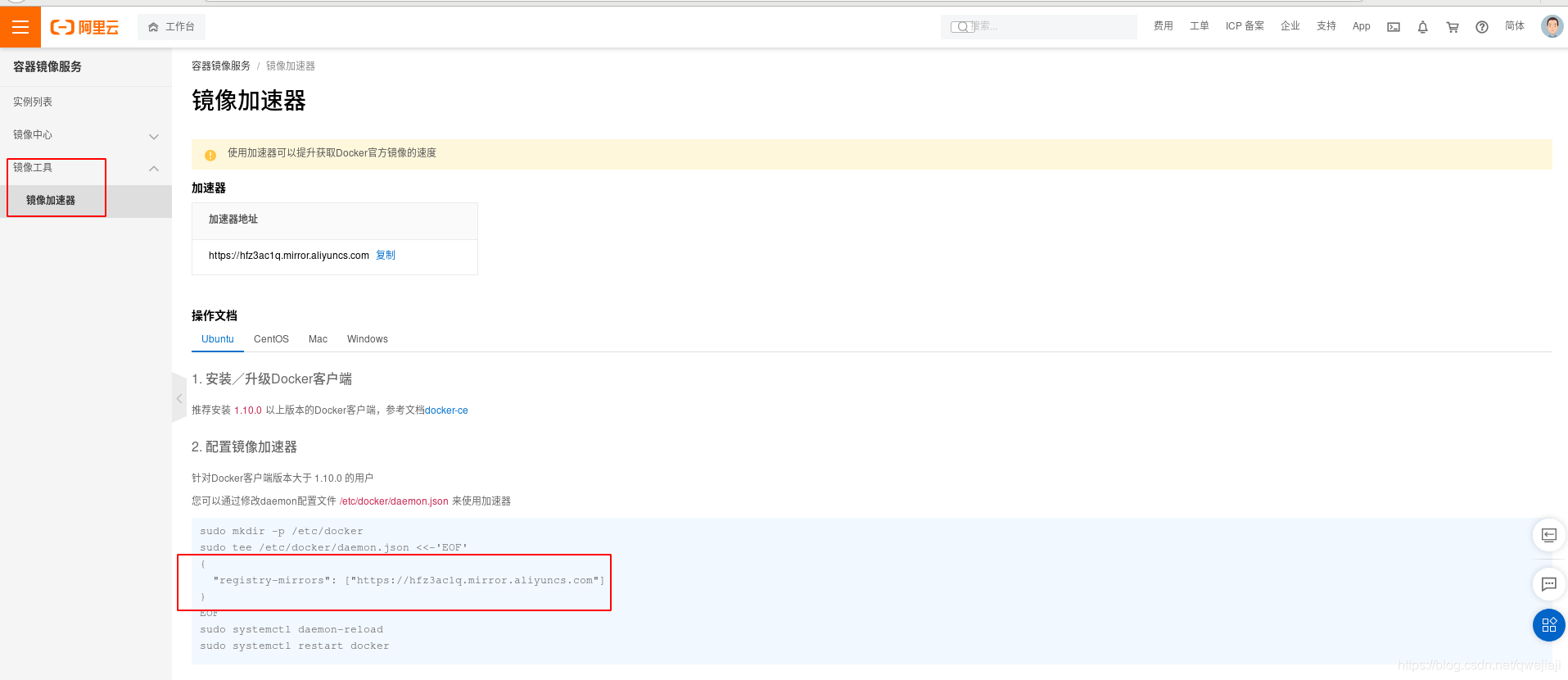Click the orange info icon in banner
The width and height of the screenshot is (1568, 680).
[210, 154]
